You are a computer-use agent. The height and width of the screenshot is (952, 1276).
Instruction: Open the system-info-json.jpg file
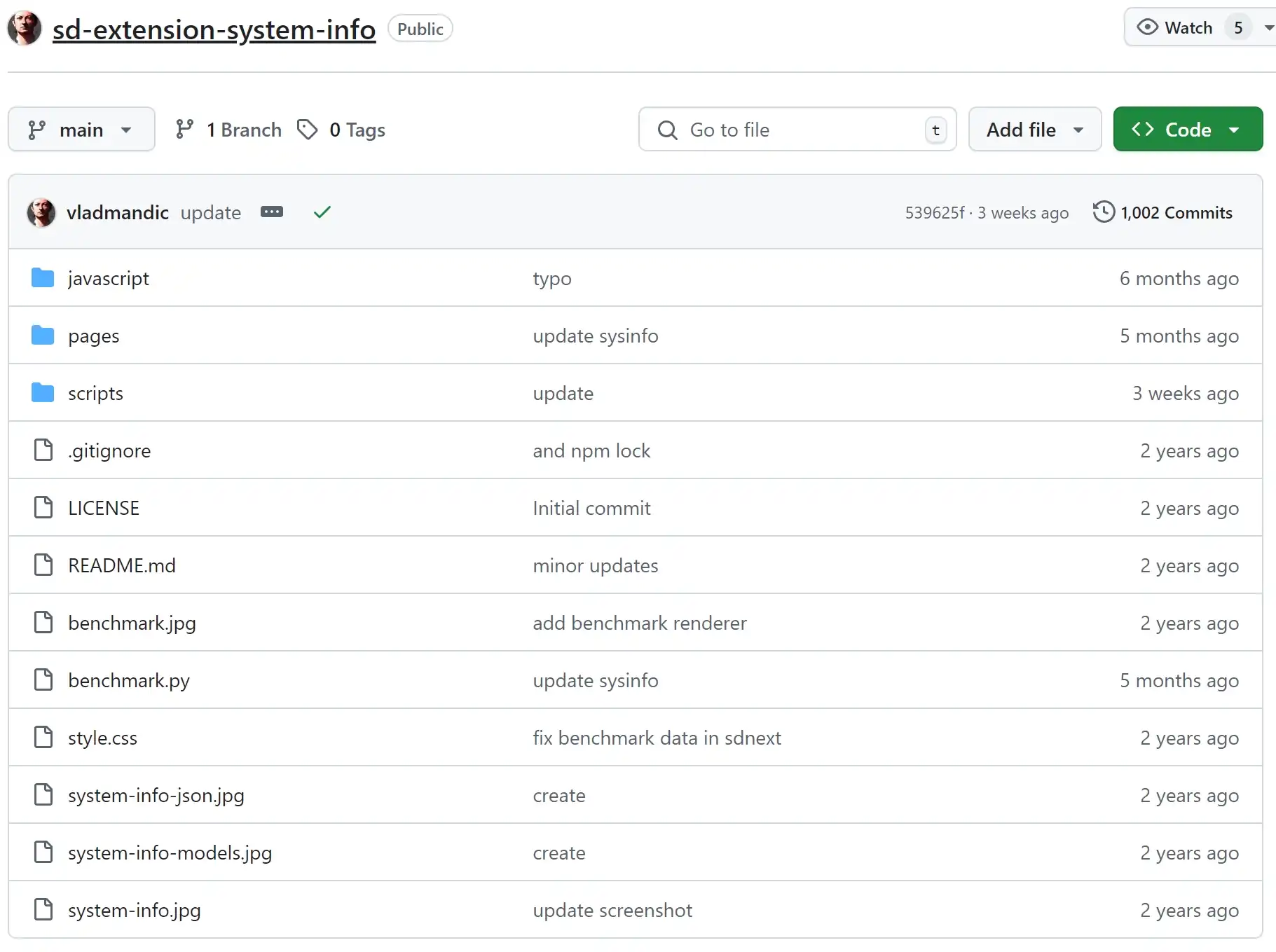pyautogui.click(x=156, y=795)
